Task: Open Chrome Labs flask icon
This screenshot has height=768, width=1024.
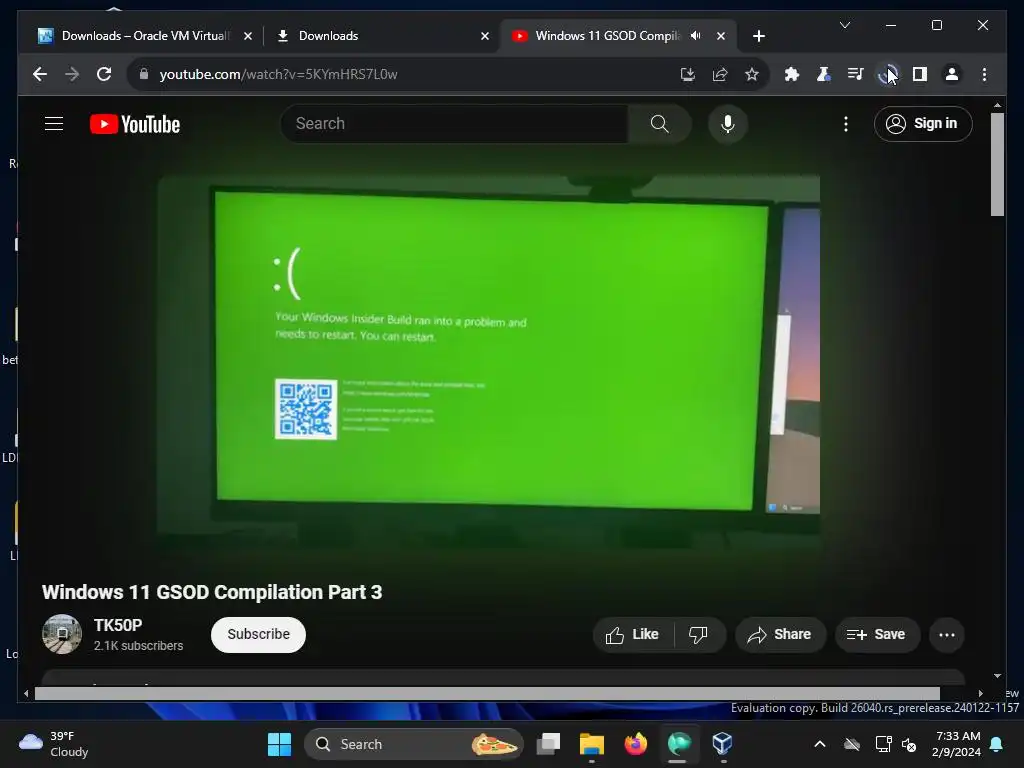Action: pyautogui.click(x=824, y=74)
